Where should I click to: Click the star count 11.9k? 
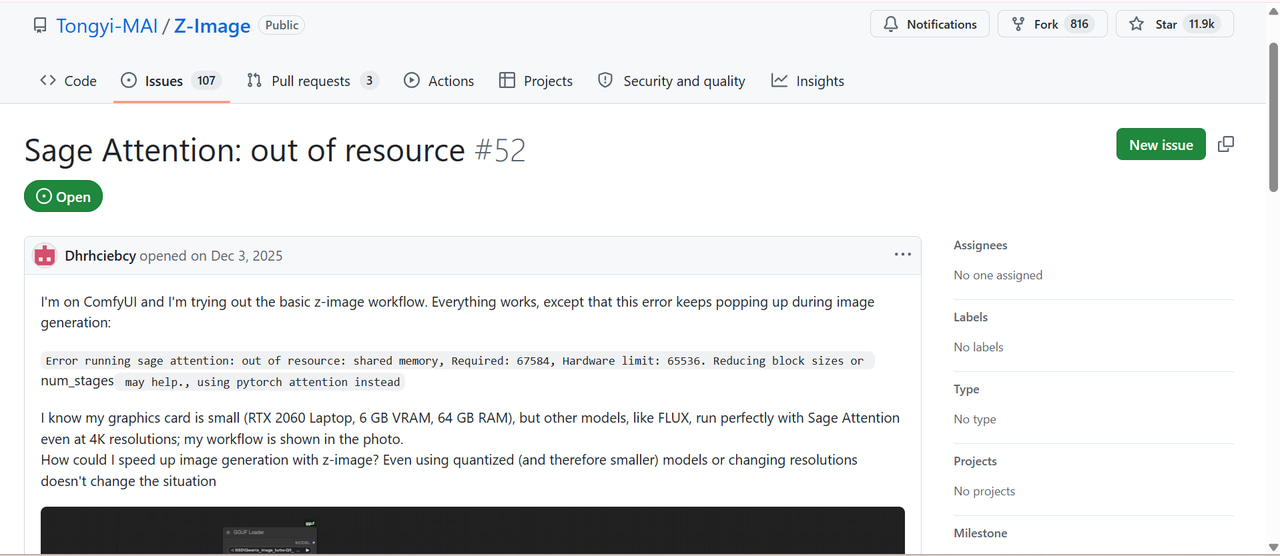pos(1201,24)
